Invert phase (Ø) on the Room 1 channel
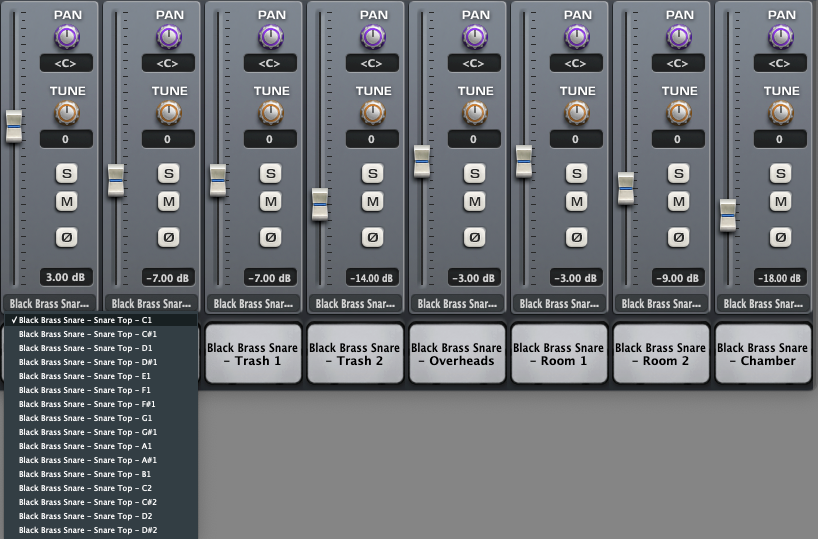This screenshot has width=818, height=539. point(576,237)
